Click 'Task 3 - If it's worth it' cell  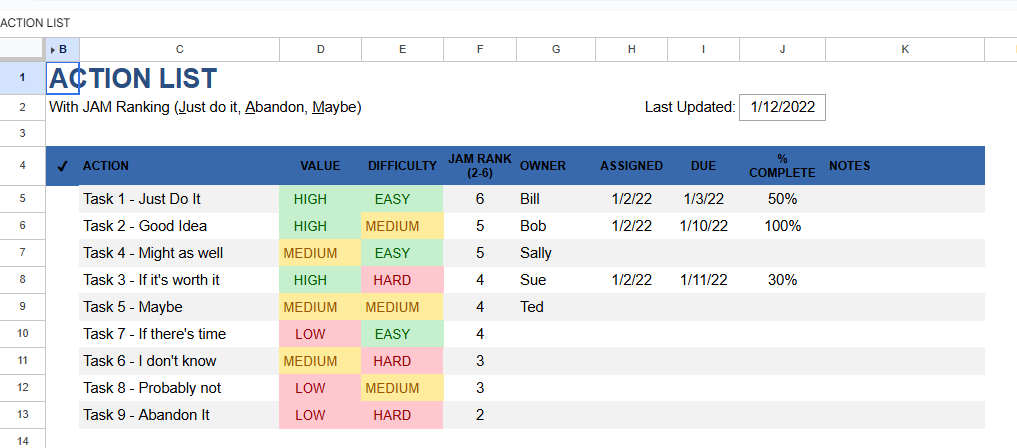(x=180, y=280)
